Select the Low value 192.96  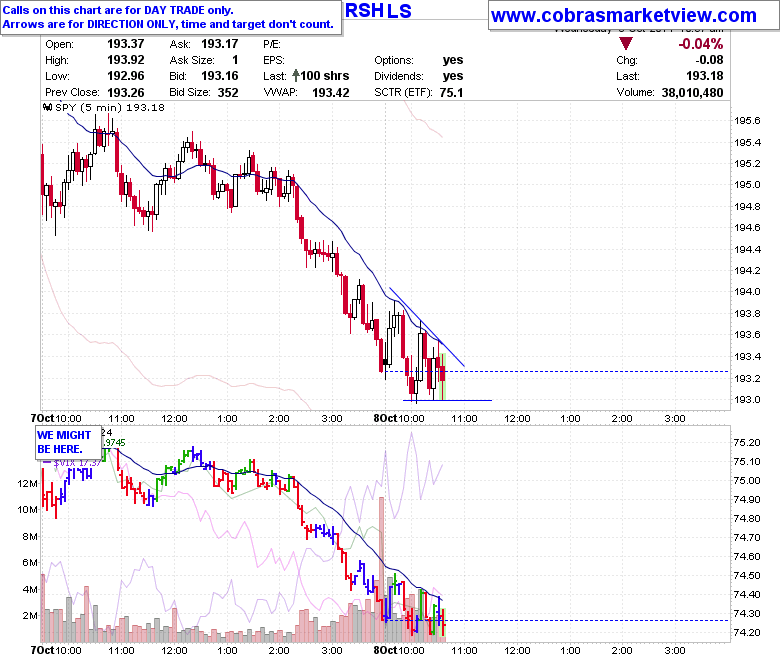(126, 76)
